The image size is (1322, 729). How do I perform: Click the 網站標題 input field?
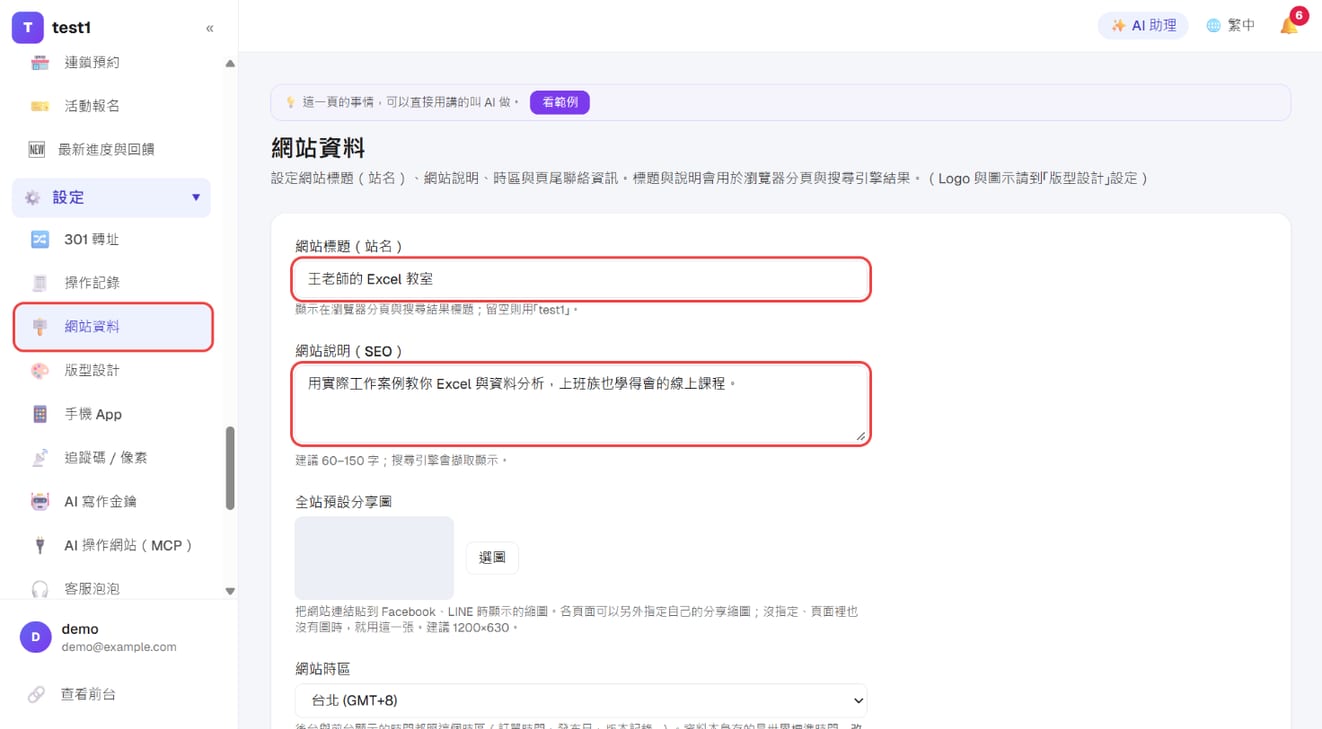point(581,279)
